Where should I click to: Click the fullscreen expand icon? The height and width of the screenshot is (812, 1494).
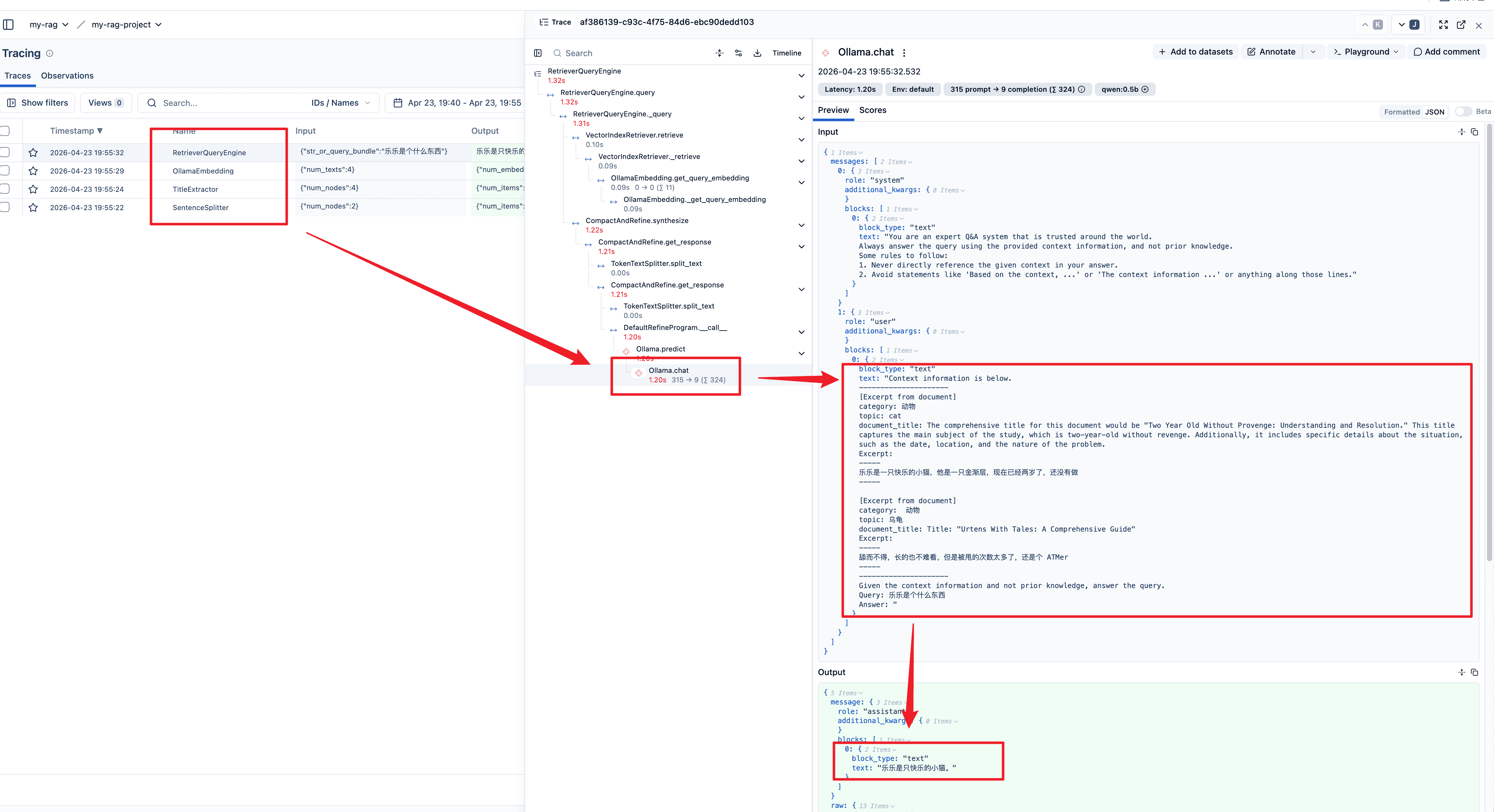pos(1443,24)
